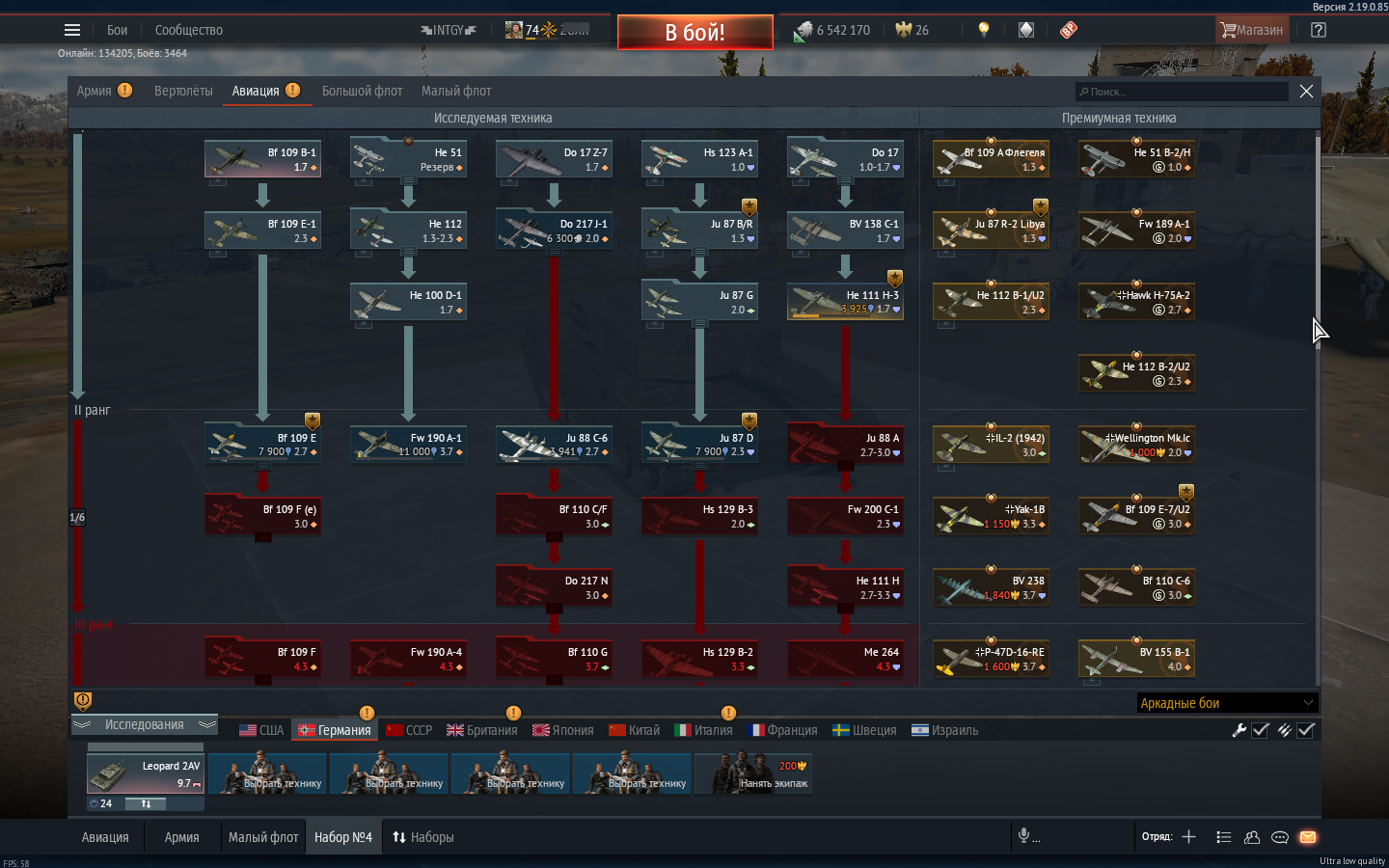Click Germany alert badge above flag
Viewport: 1389px width, 868px height.
367,713
